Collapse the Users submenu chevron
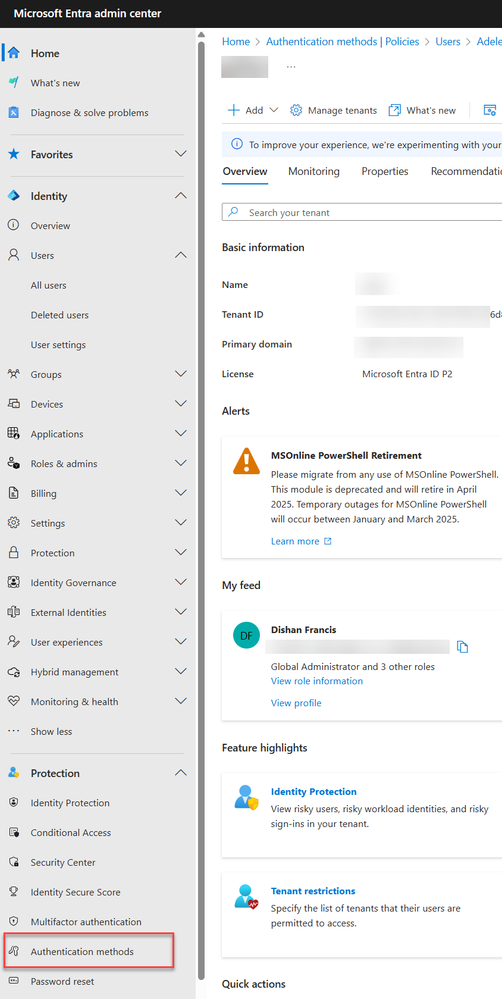Image resolution: width=502 pixels, height=999 pixels. tap(181, 255)
